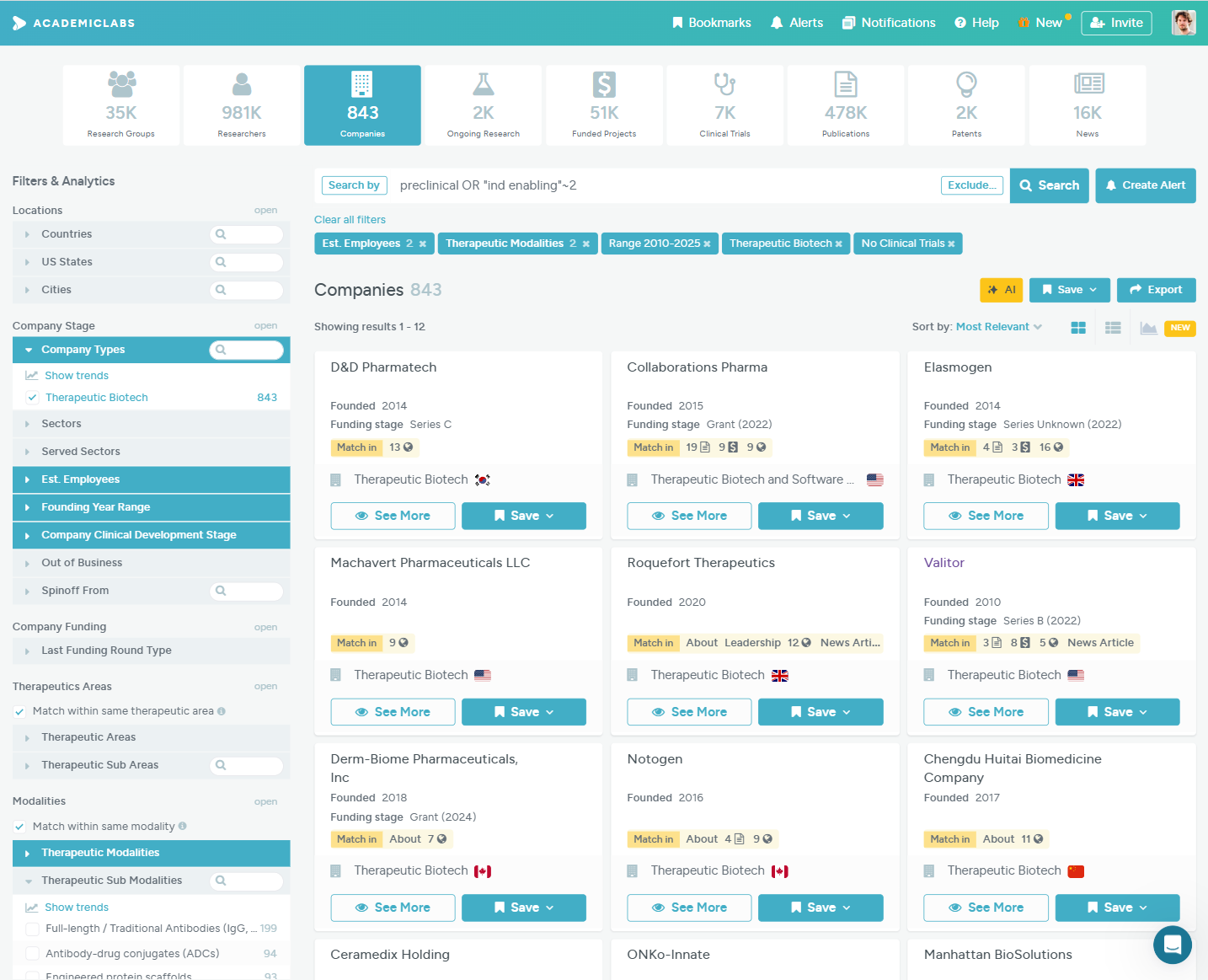Viewport: 1208px width, 980px height.
Task: Click the Invite button
Action: 1116,23
